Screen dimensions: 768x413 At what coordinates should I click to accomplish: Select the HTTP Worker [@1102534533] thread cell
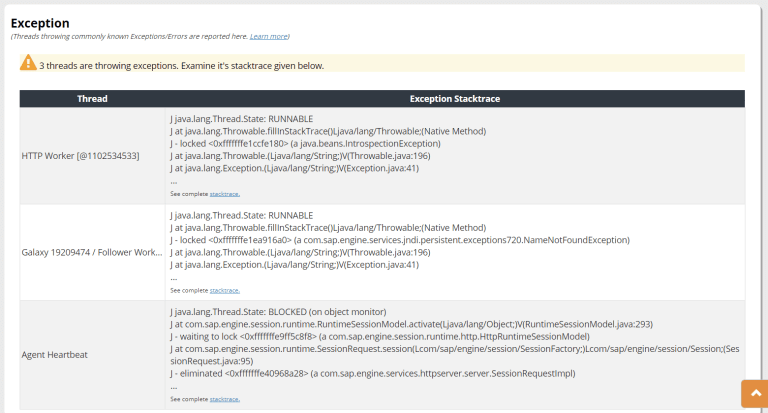(x=80, y=156)
